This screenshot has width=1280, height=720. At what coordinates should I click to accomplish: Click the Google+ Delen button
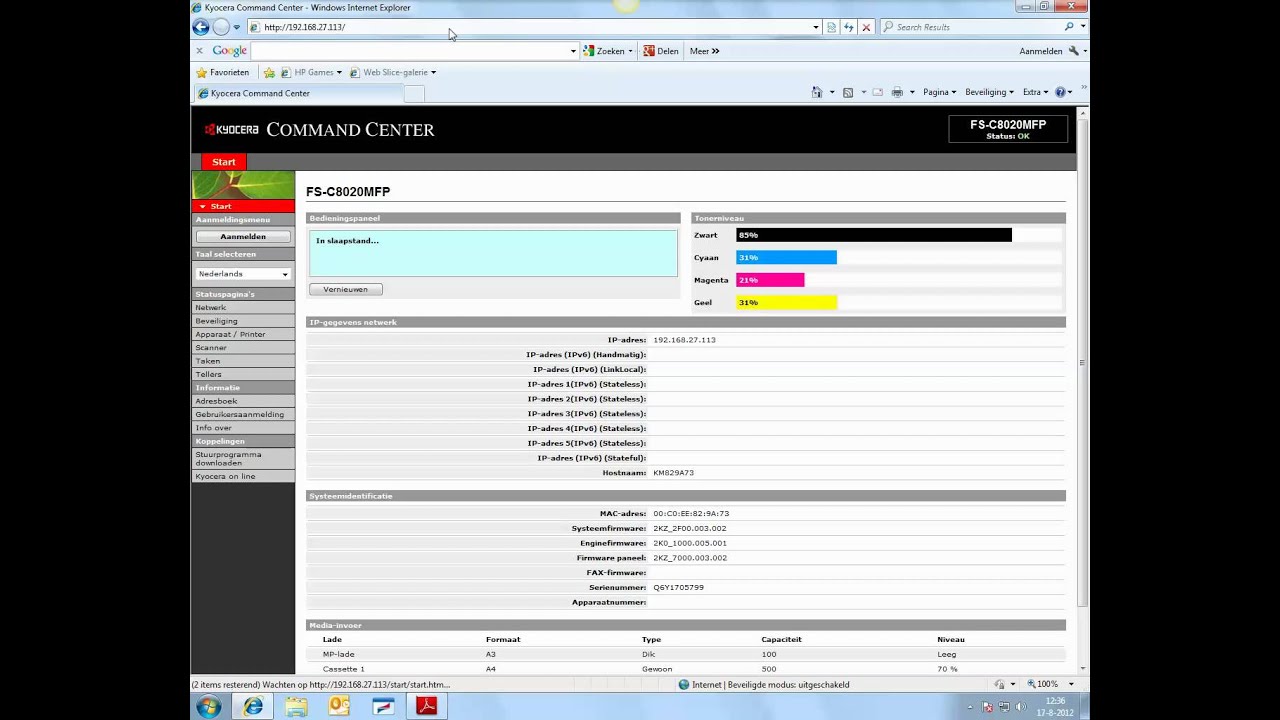[661, 51]
